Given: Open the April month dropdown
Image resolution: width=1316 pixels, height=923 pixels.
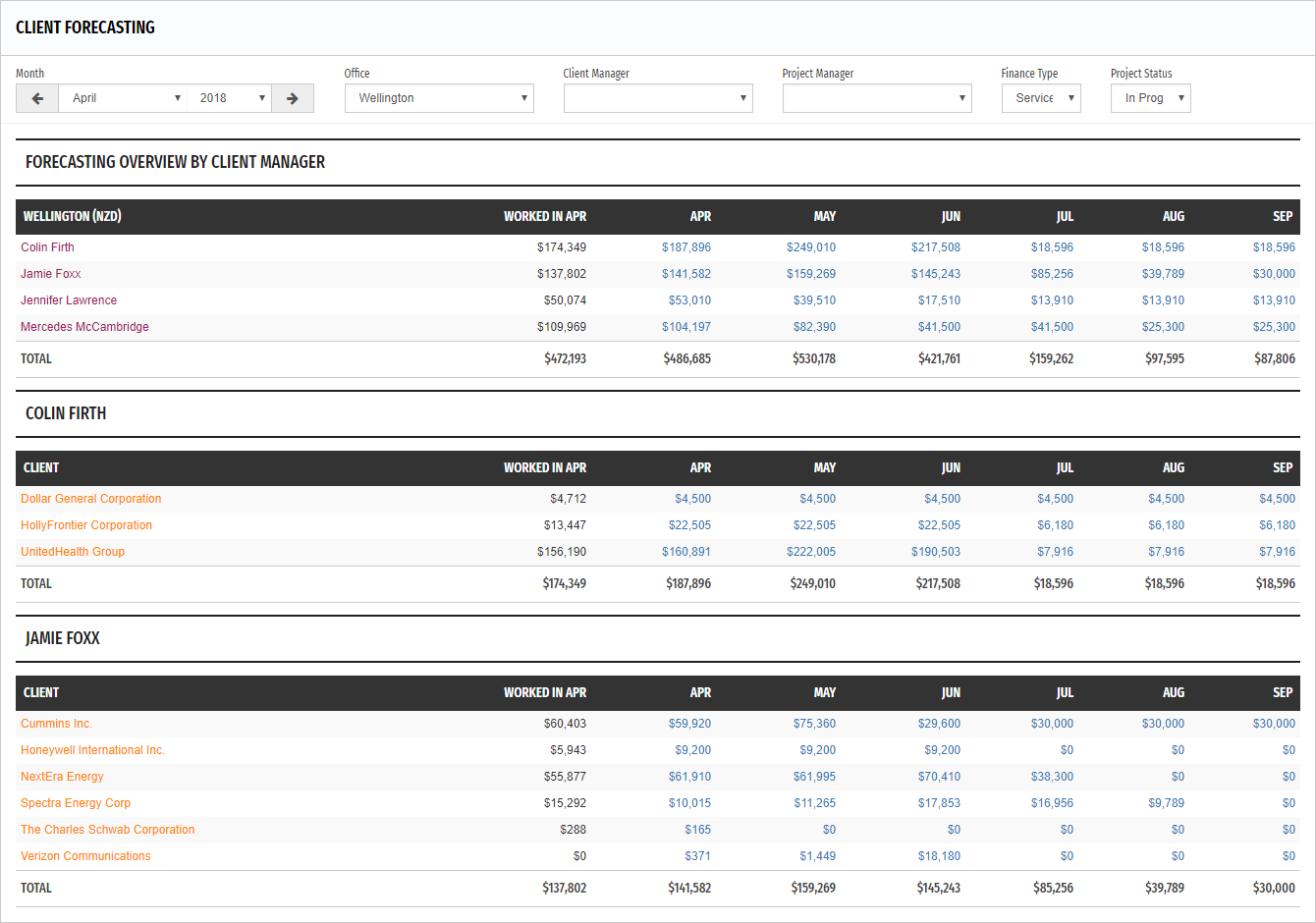Looking at the screenshot, I should [x=122, y=98].
